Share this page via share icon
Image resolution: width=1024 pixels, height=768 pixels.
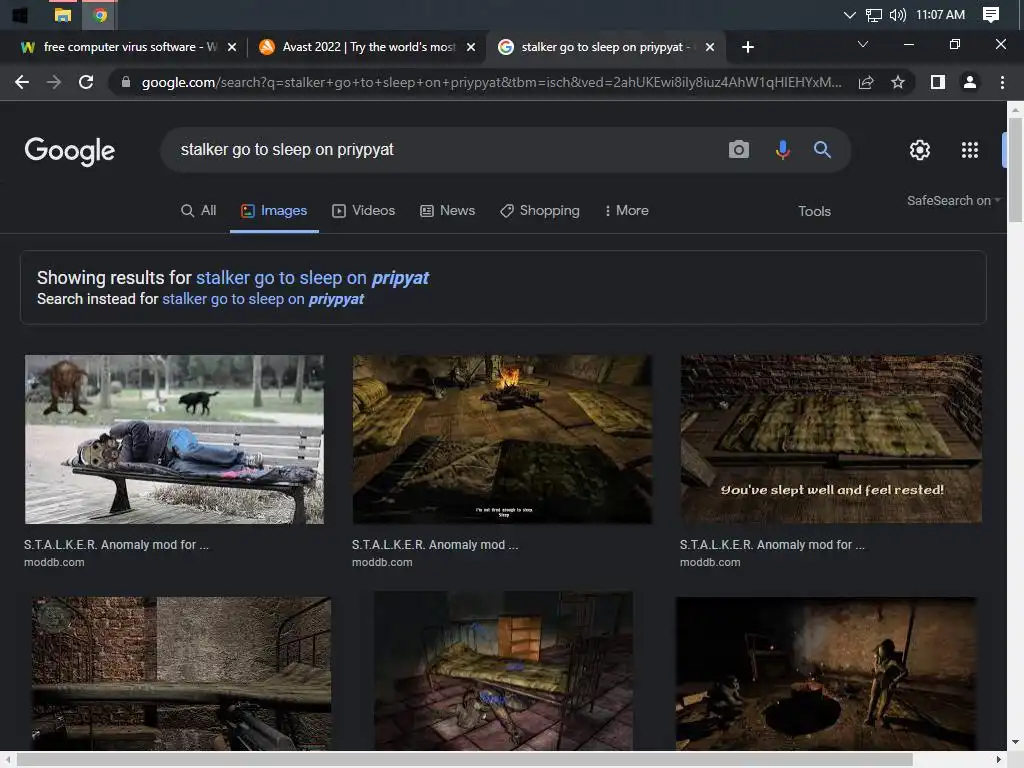[866, 82]
